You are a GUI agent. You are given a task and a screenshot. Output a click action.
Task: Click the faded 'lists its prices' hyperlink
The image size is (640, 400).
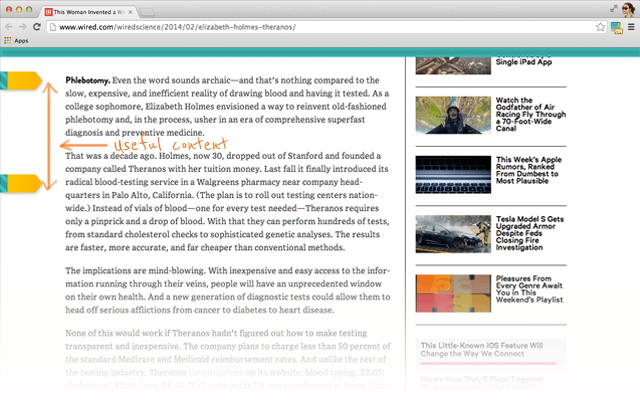(216, 372)
